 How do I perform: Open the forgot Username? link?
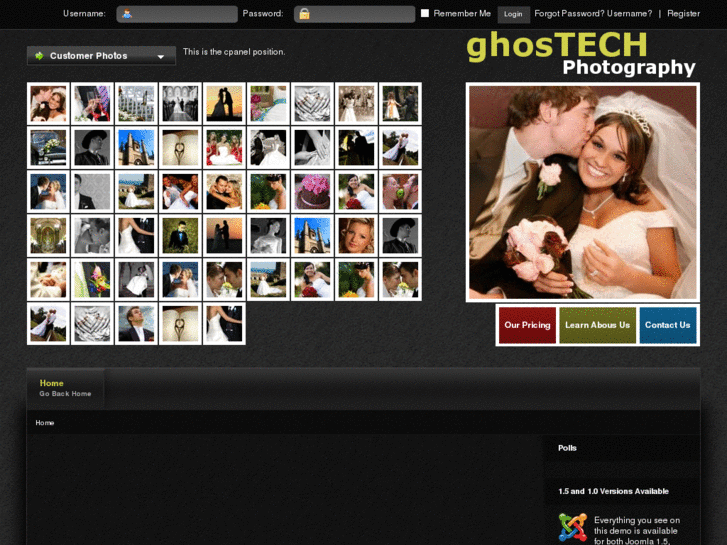coord(629,13)
